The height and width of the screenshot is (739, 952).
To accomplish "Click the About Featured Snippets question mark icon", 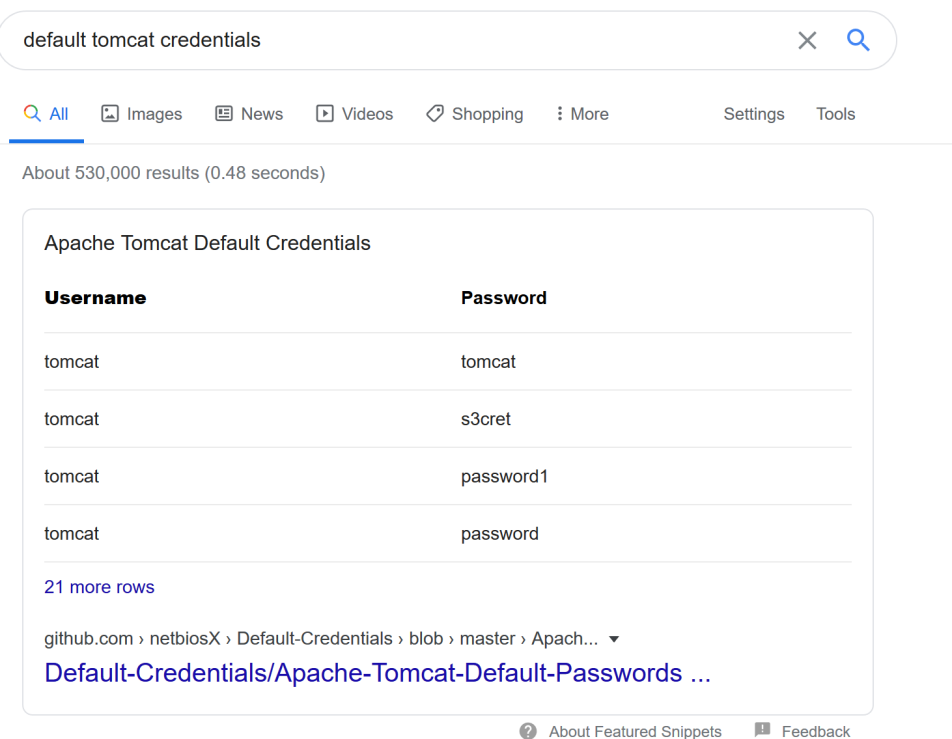I will tap(529, 731).
